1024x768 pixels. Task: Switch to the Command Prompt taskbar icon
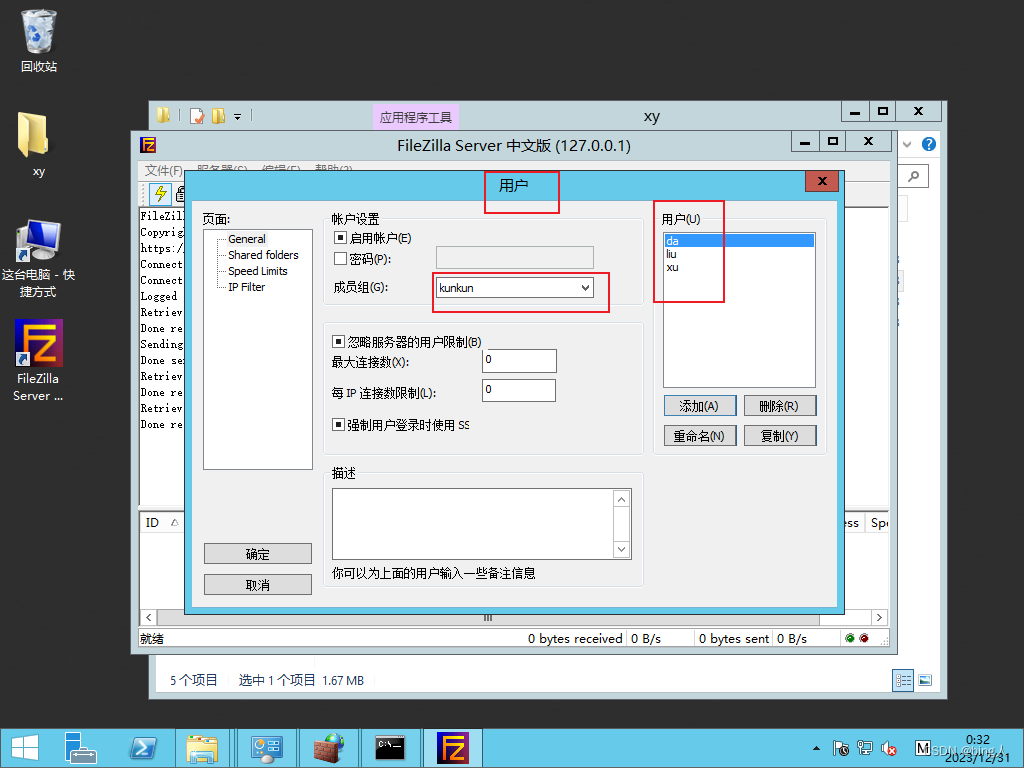(x=390, y=748)
